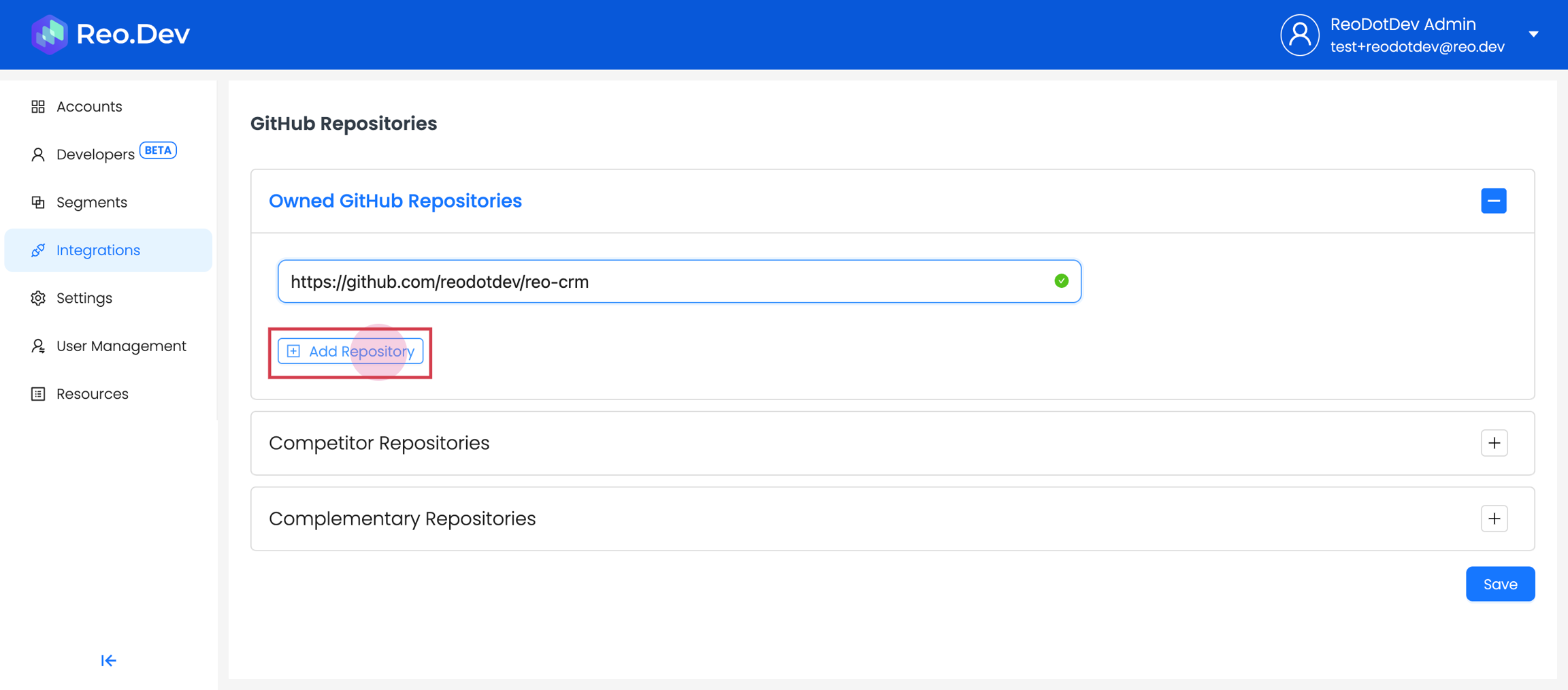
Task: Collapse the sidebar with arrow icon
Action: click(x=108, y=661)
